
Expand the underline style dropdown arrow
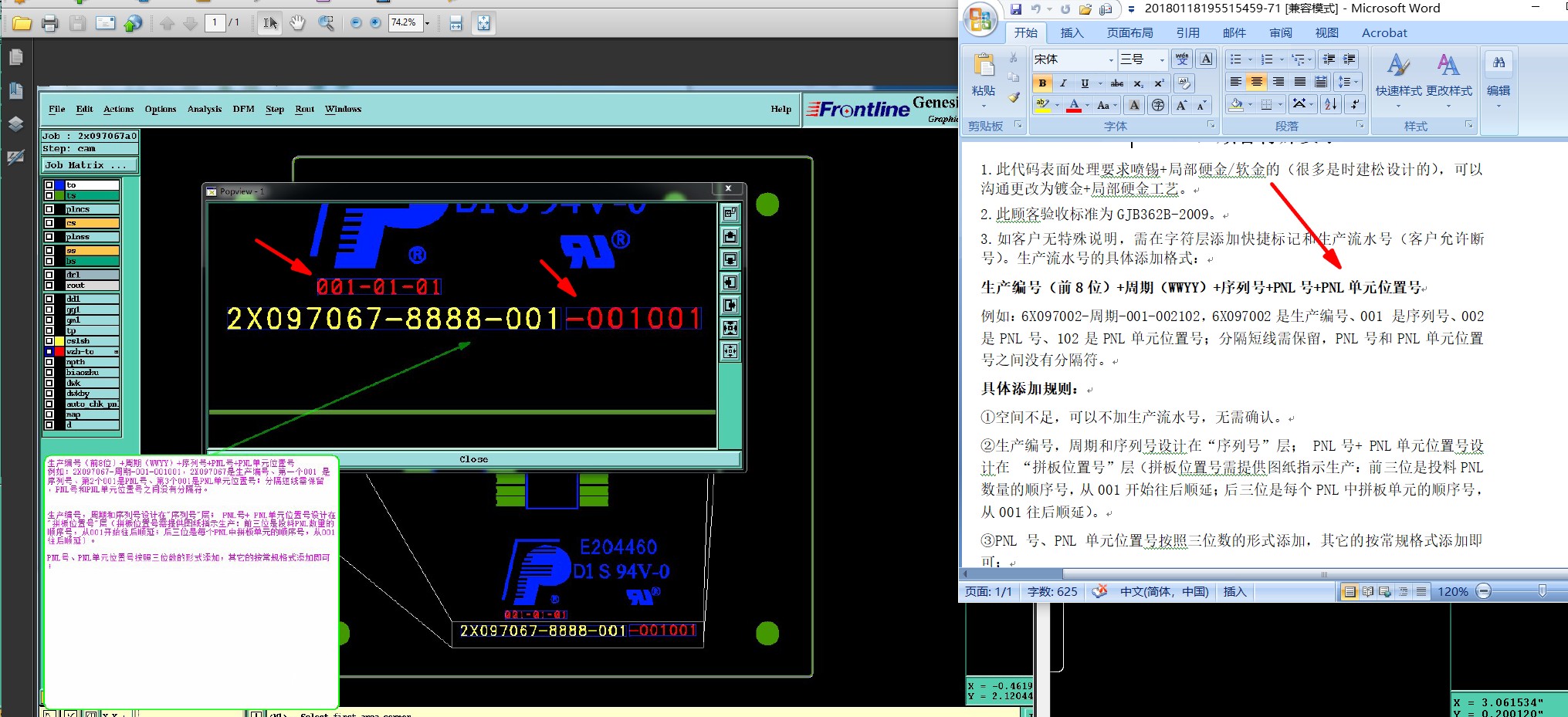pyautogui.click(x=1099, y=83)
